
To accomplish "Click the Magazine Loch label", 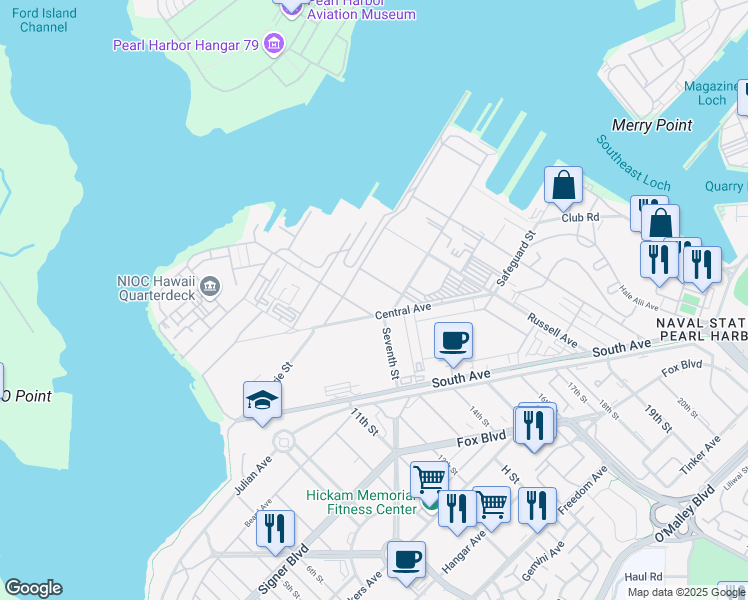I will click(x=711, y=93).
